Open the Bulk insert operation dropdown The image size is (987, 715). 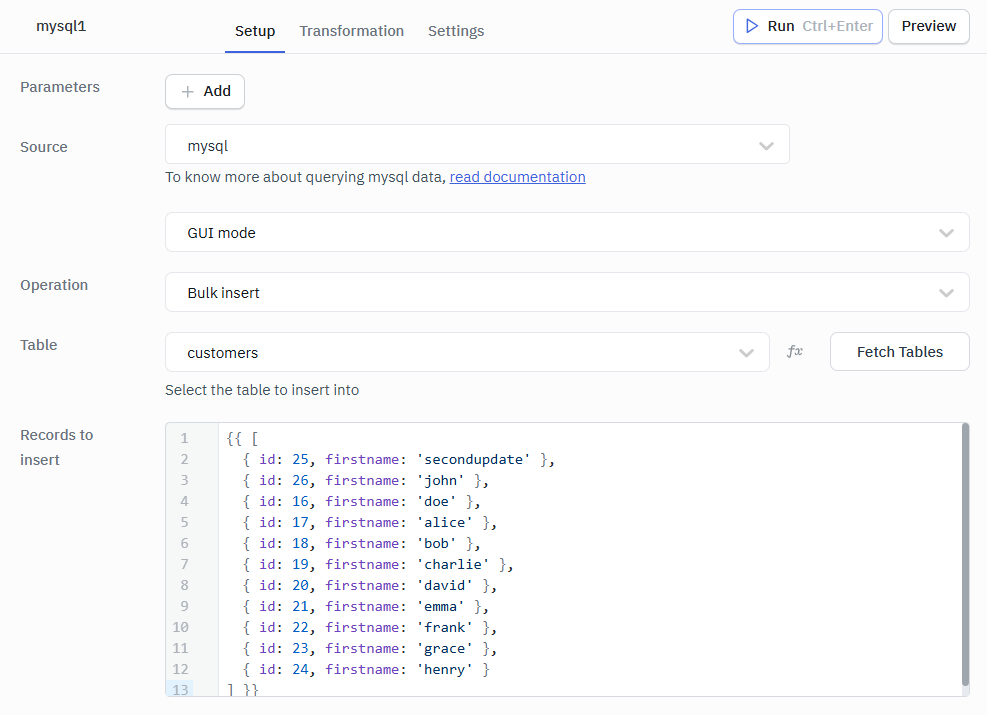point(567,292)
